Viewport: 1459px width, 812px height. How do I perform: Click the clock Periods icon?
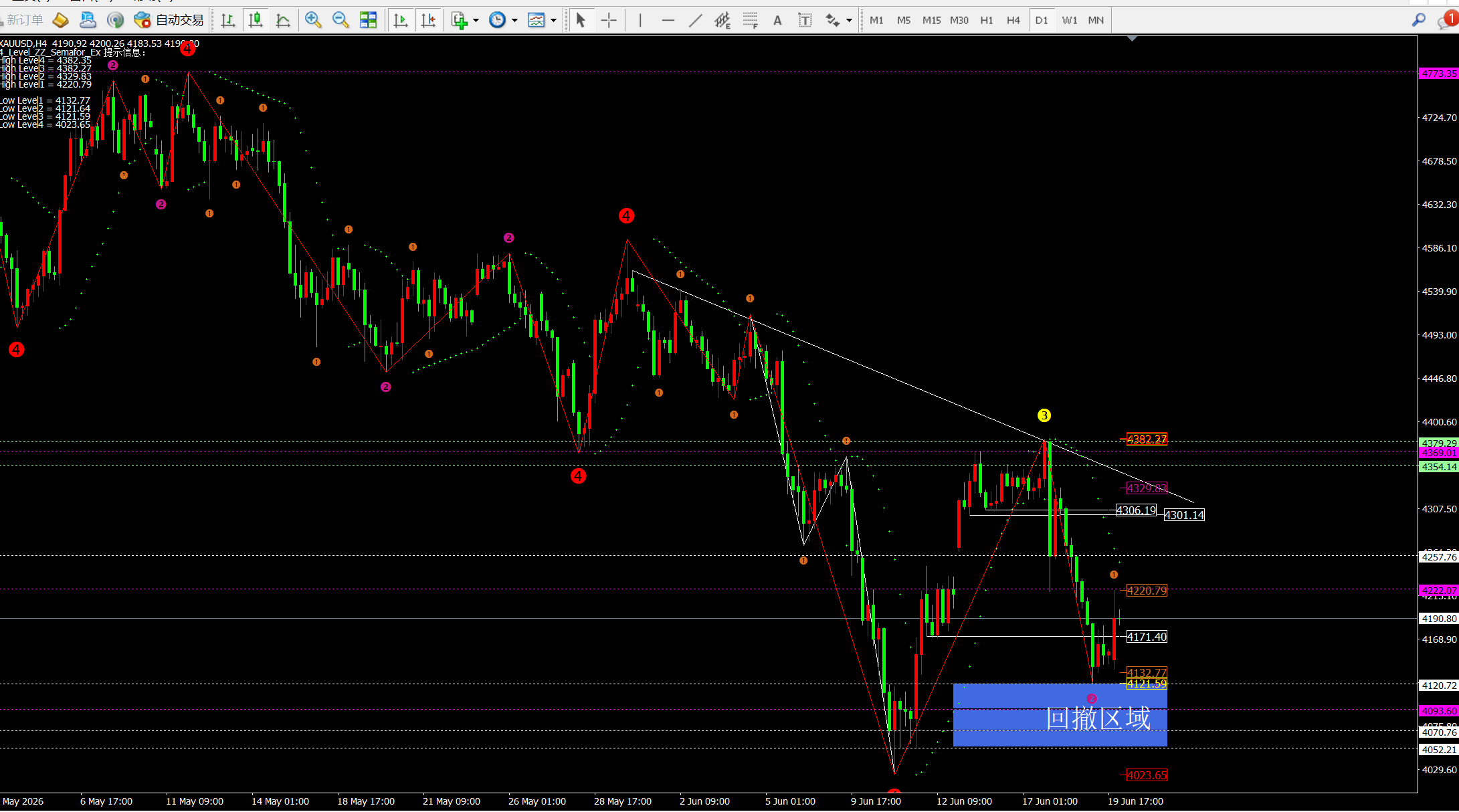[497, 20]
